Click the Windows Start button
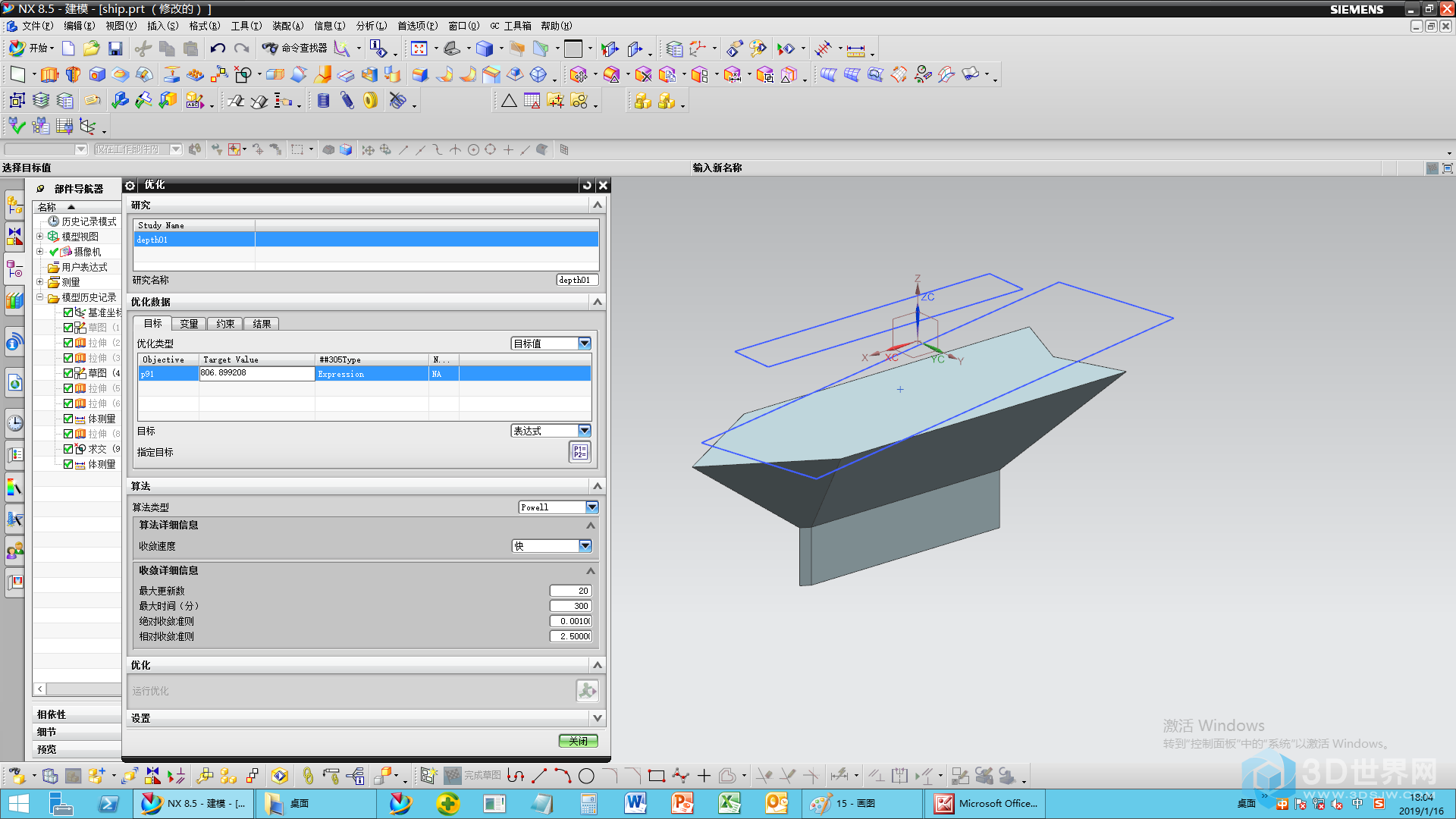The height and width of the screenshot is (819, 1456). coord(18,803)
